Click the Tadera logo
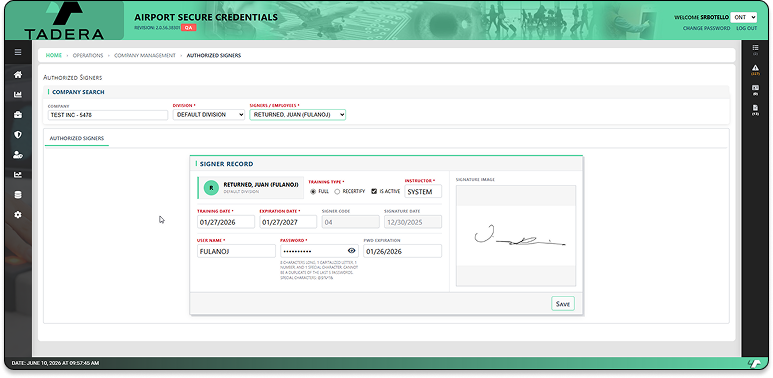Viewport: 773px width, 378px height. tap(64, 21)
